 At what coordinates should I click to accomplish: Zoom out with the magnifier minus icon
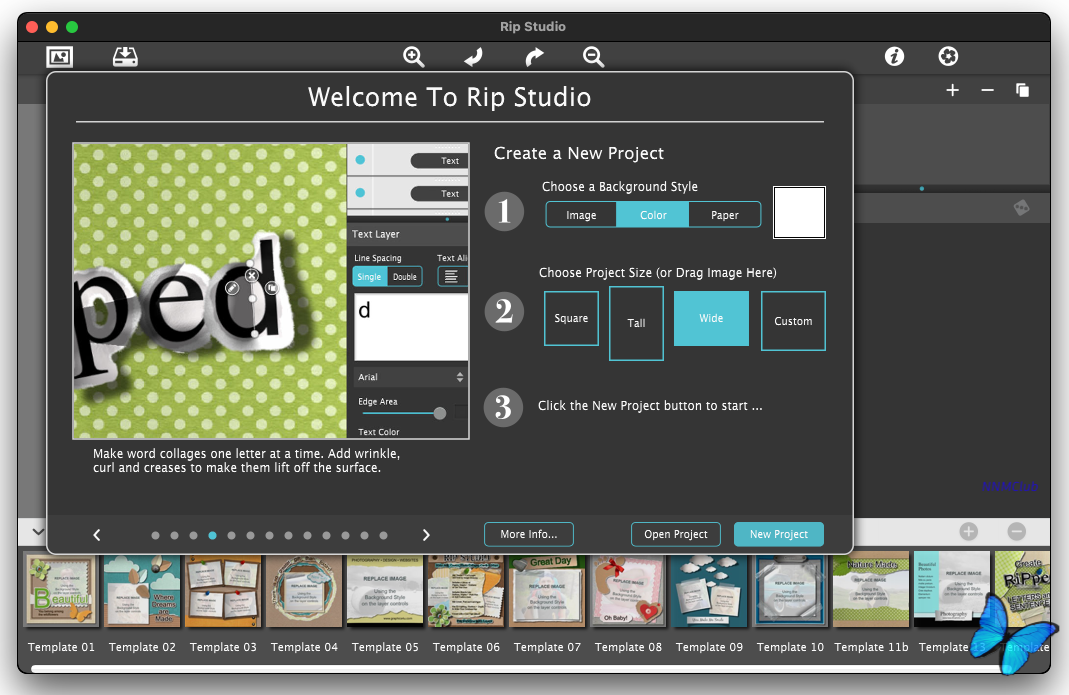coord(593,57)
